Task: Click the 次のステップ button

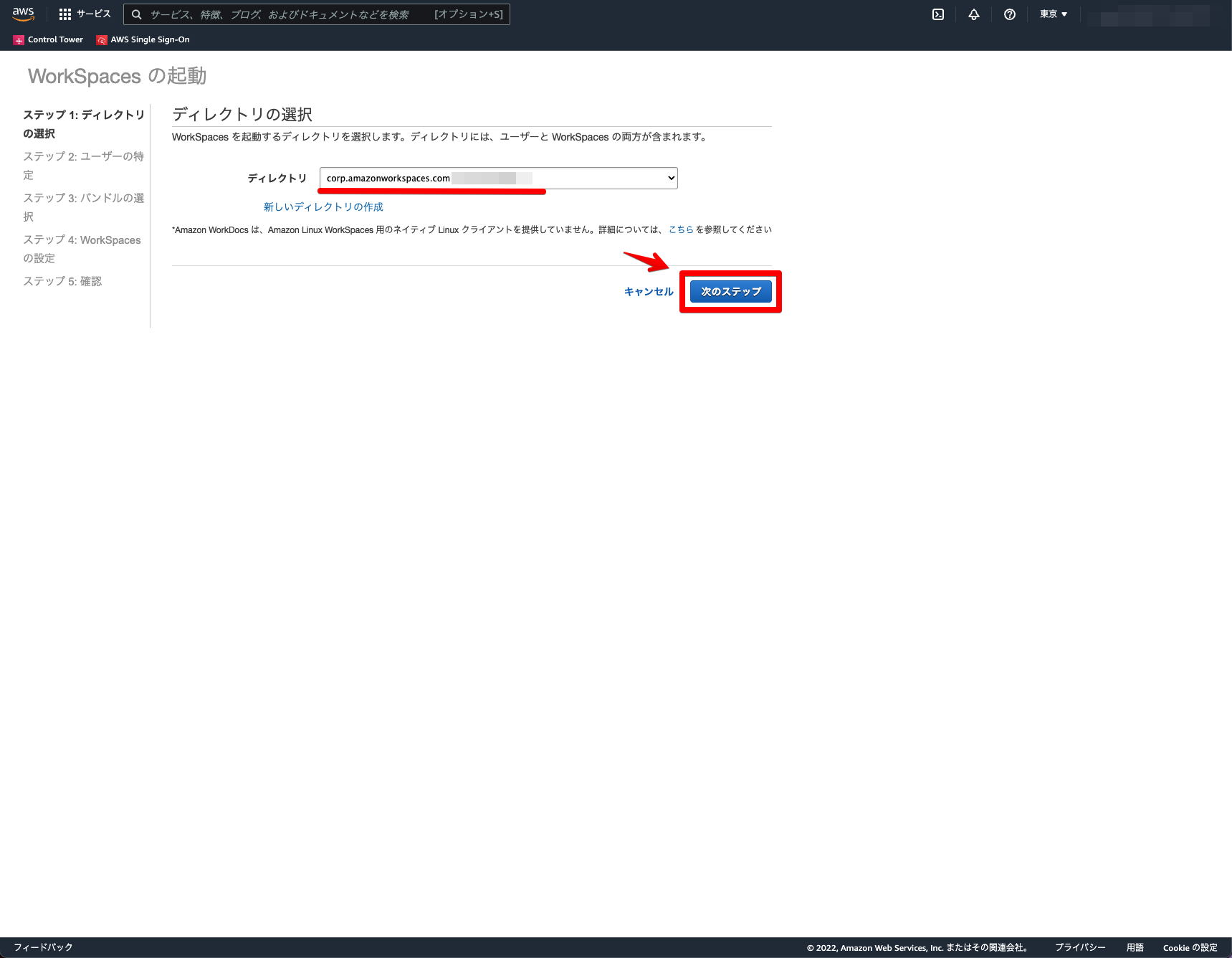Action: [x=730, y=291]
